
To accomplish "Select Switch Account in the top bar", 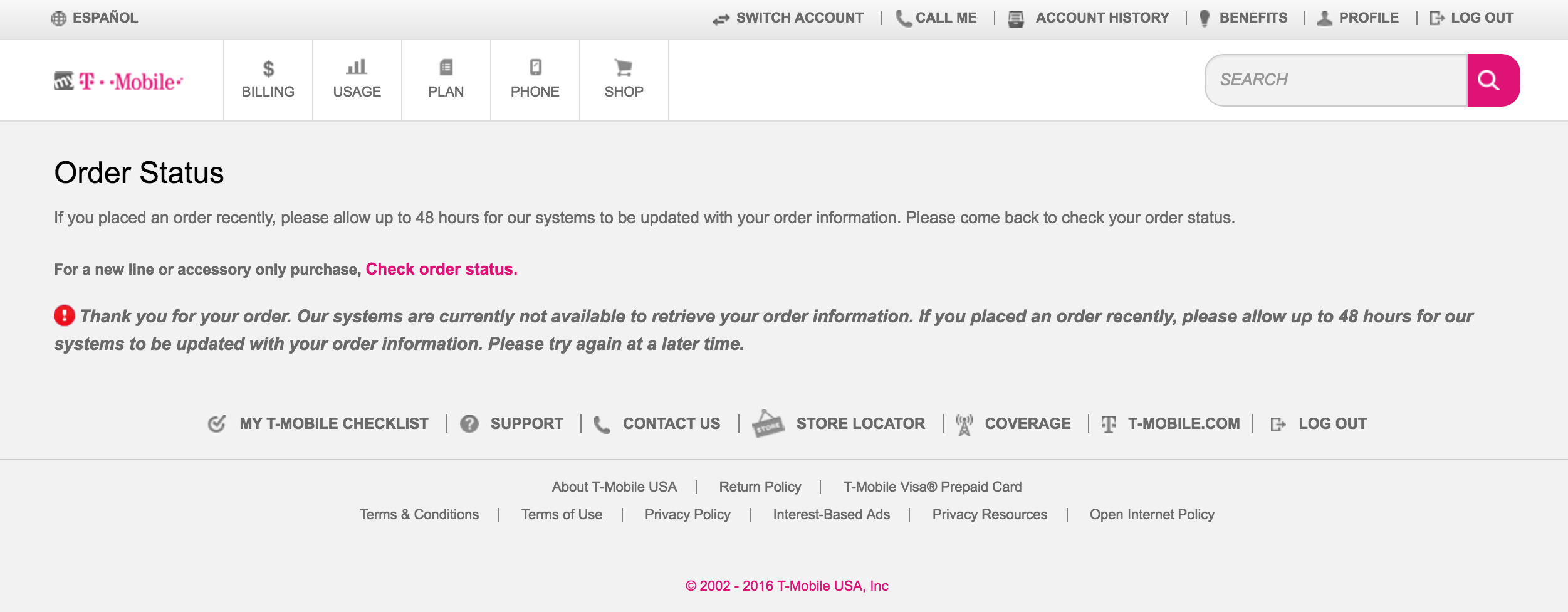I will [x=799, y=18].
